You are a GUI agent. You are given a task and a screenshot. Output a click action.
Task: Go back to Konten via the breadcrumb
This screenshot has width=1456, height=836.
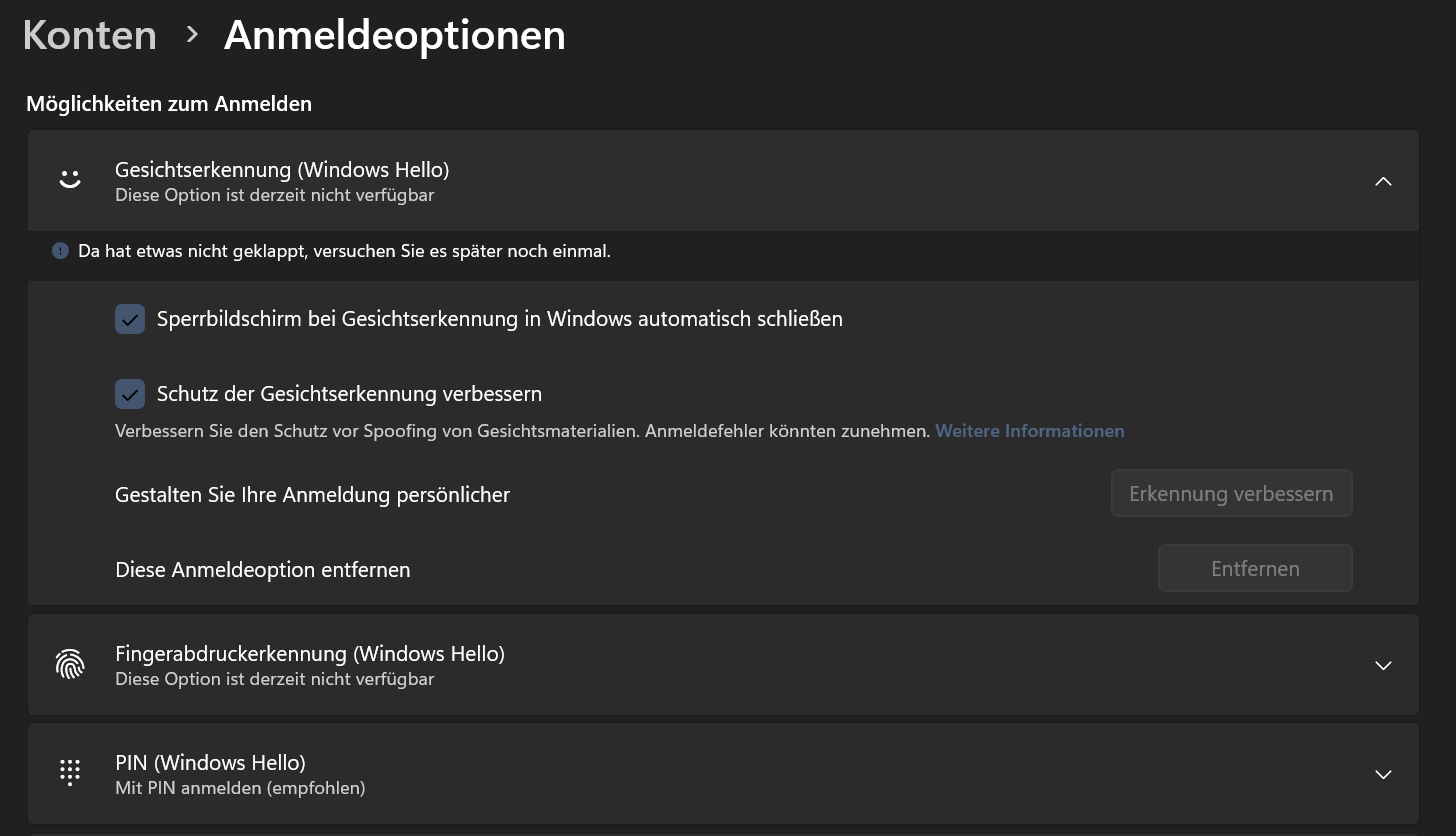[90, 36]
